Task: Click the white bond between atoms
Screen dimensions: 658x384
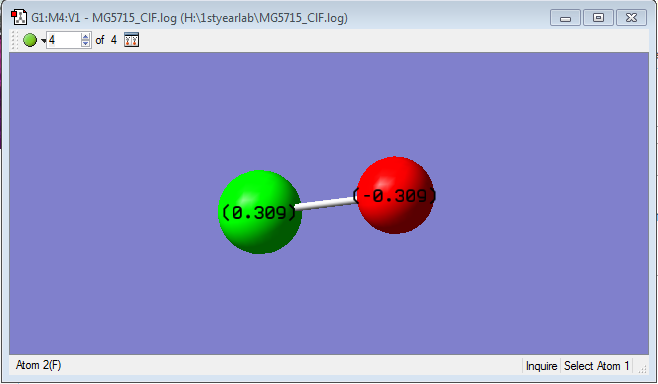Action: tap(325, 204)
